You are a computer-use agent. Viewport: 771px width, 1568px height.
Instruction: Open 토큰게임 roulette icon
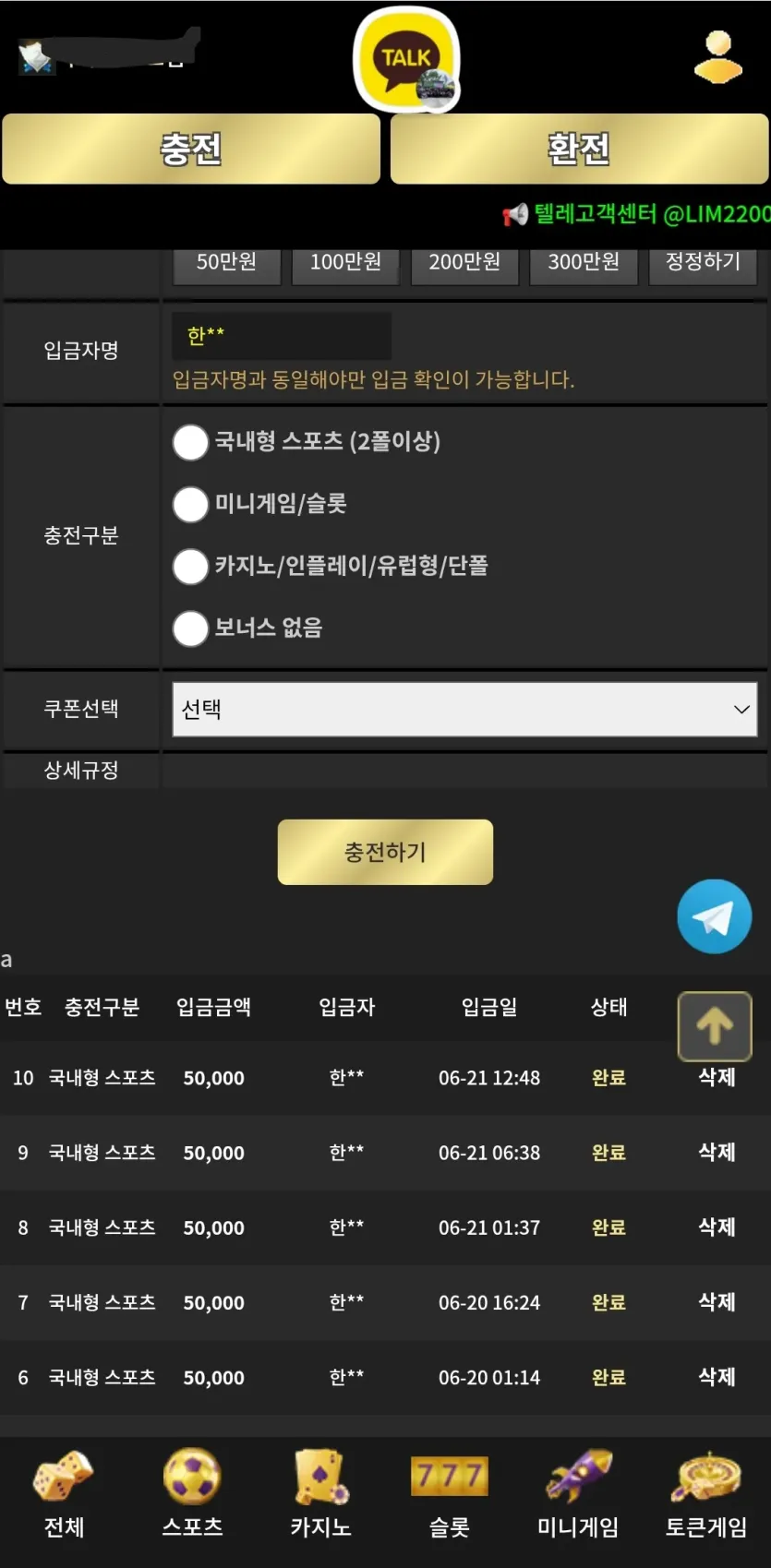[706, 1476]
